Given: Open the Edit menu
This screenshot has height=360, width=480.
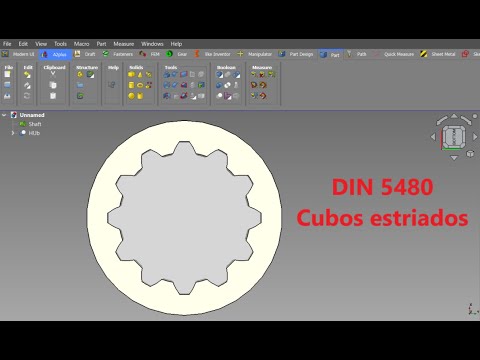Looking at the screenshot, I should click(23, 44).
